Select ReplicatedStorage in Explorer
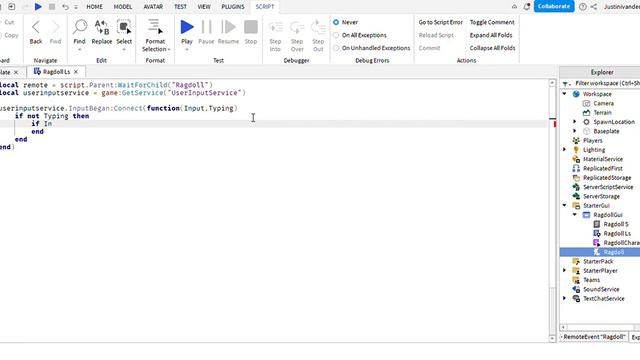 pos(607,178)
